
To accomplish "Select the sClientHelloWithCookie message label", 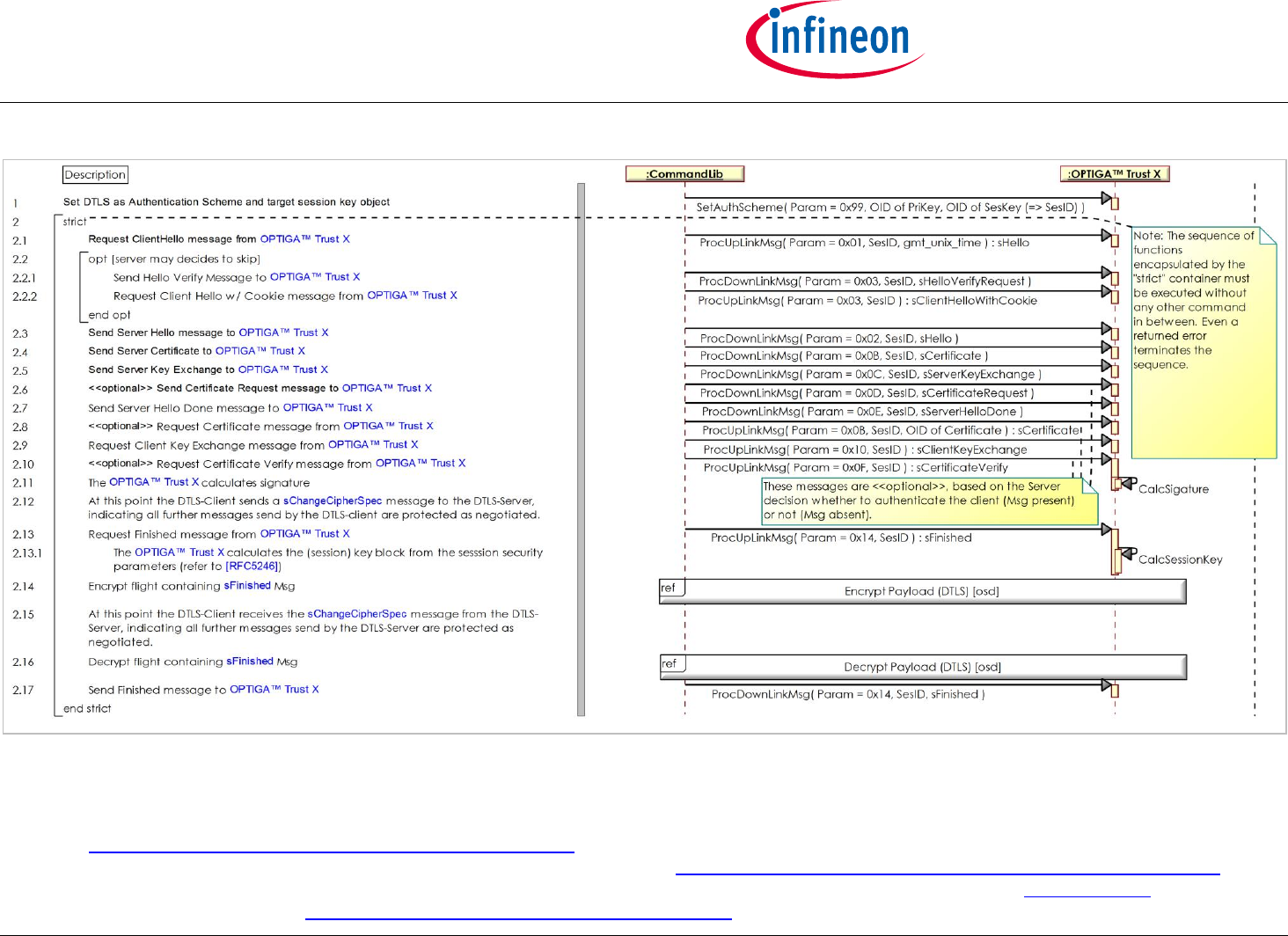I will pos(867,301).
